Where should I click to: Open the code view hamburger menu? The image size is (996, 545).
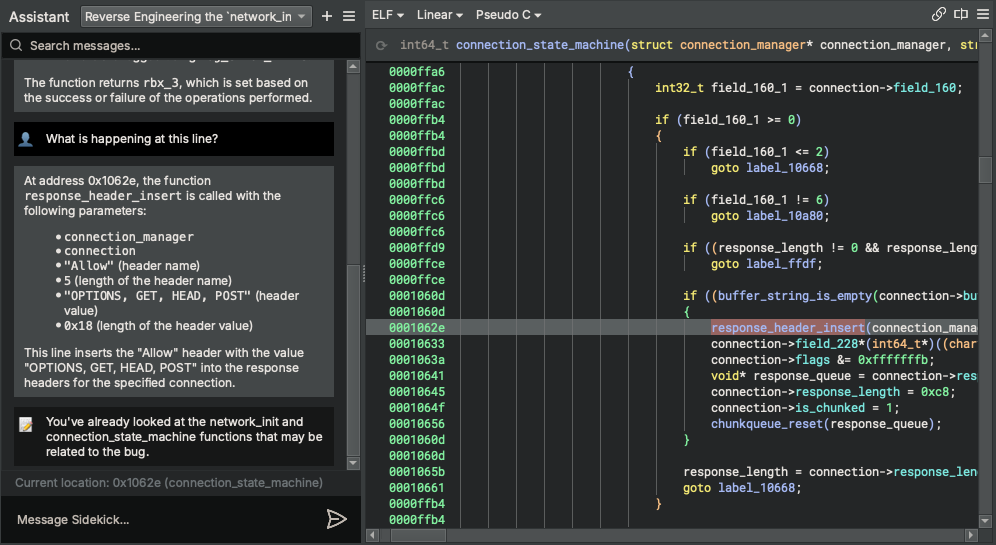983,14
